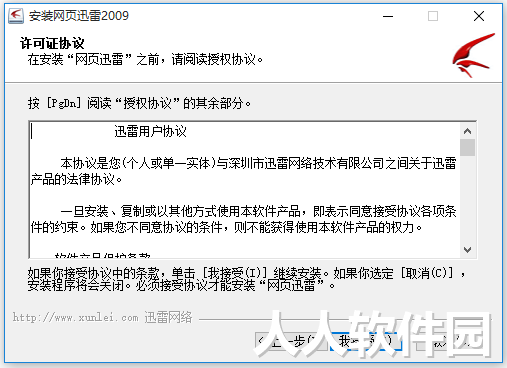Click the note starting 如果你接受协议中的条款

click(x=247, y=279)
